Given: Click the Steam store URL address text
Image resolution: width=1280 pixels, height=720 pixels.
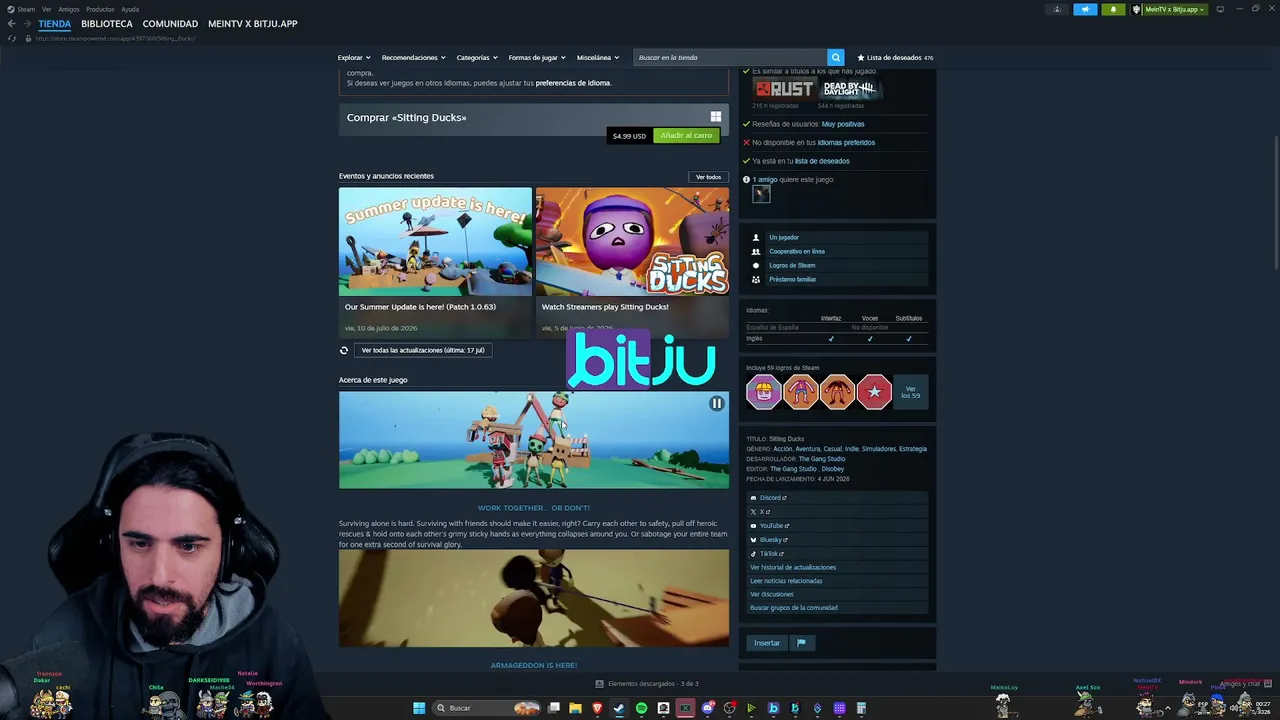Looking at the screenshot, I should pos(115,38).
